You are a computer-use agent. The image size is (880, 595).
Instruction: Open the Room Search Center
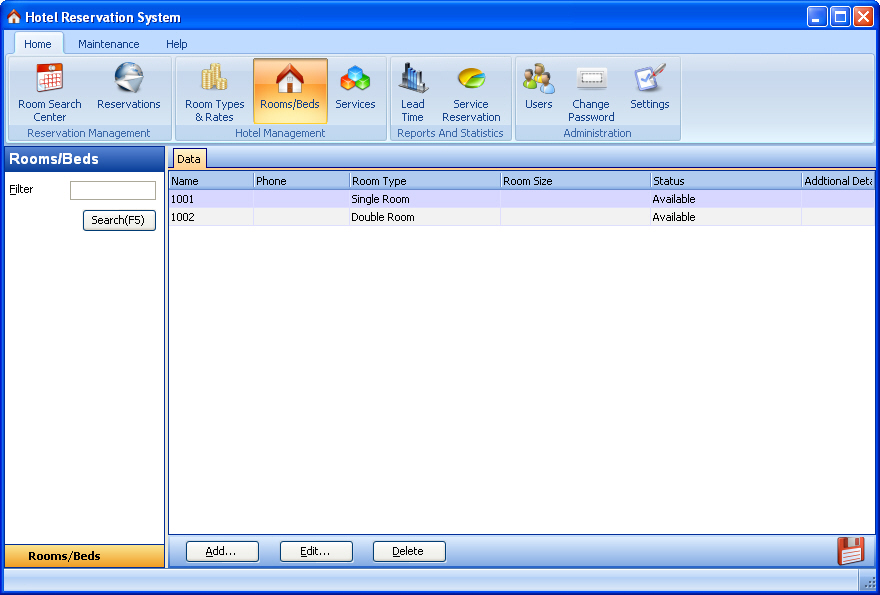pos(50,91)
